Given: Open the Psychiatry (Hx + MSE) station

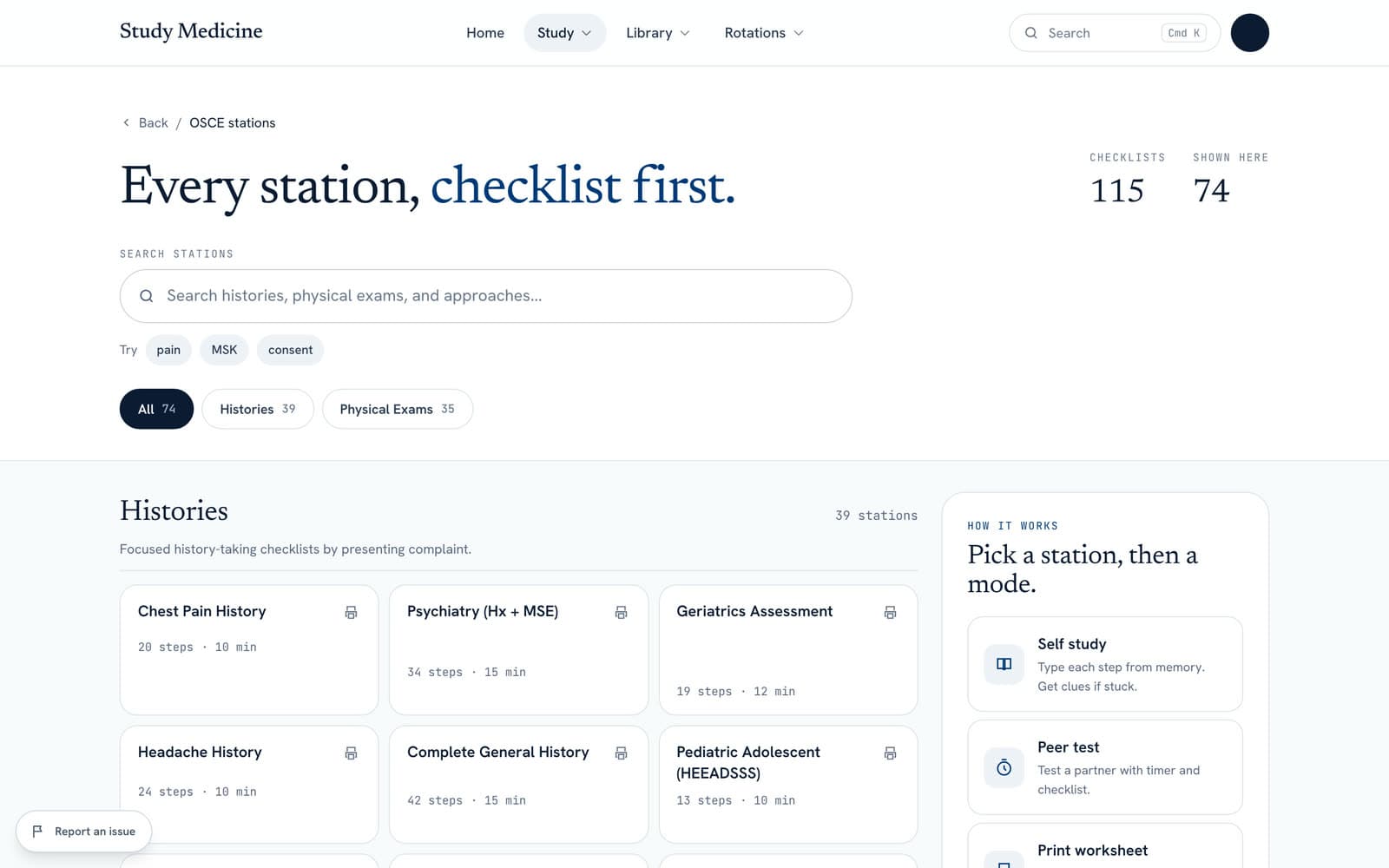Looking at the screenshot, I should pos(518,650).
